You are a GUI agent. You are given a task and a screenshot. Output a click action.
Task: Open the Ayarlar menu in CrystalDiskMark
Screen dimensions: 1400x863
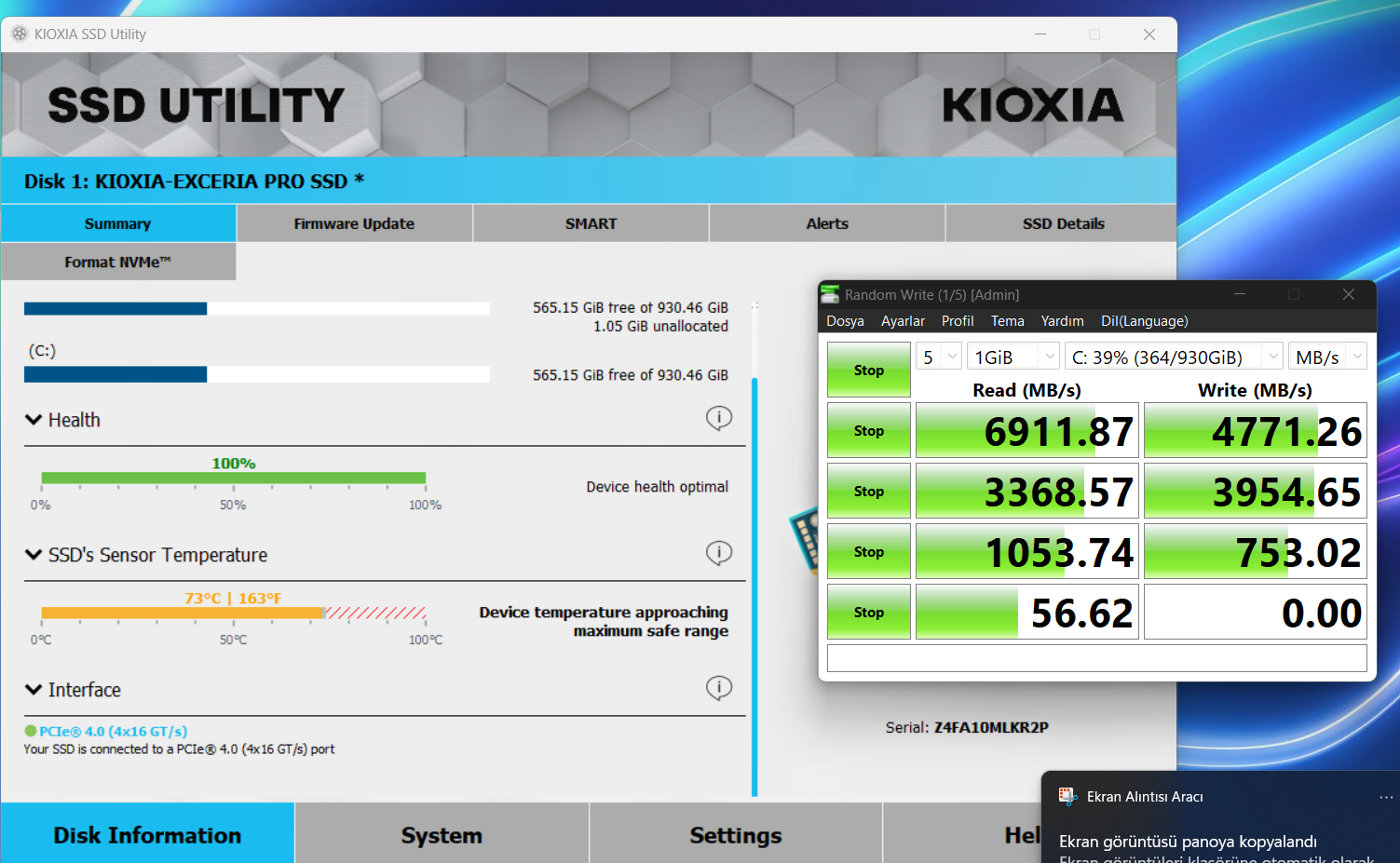point(904,321)
